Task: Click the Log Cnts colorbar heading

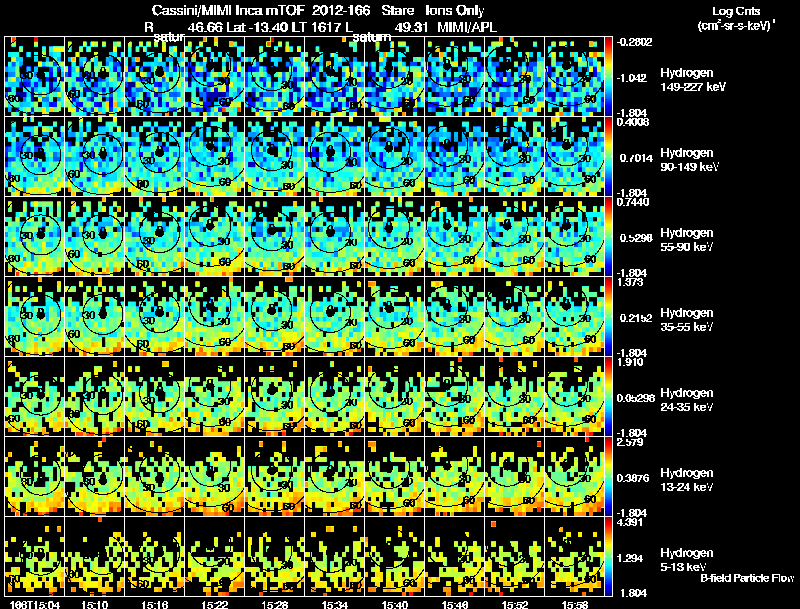Action: 736,11
